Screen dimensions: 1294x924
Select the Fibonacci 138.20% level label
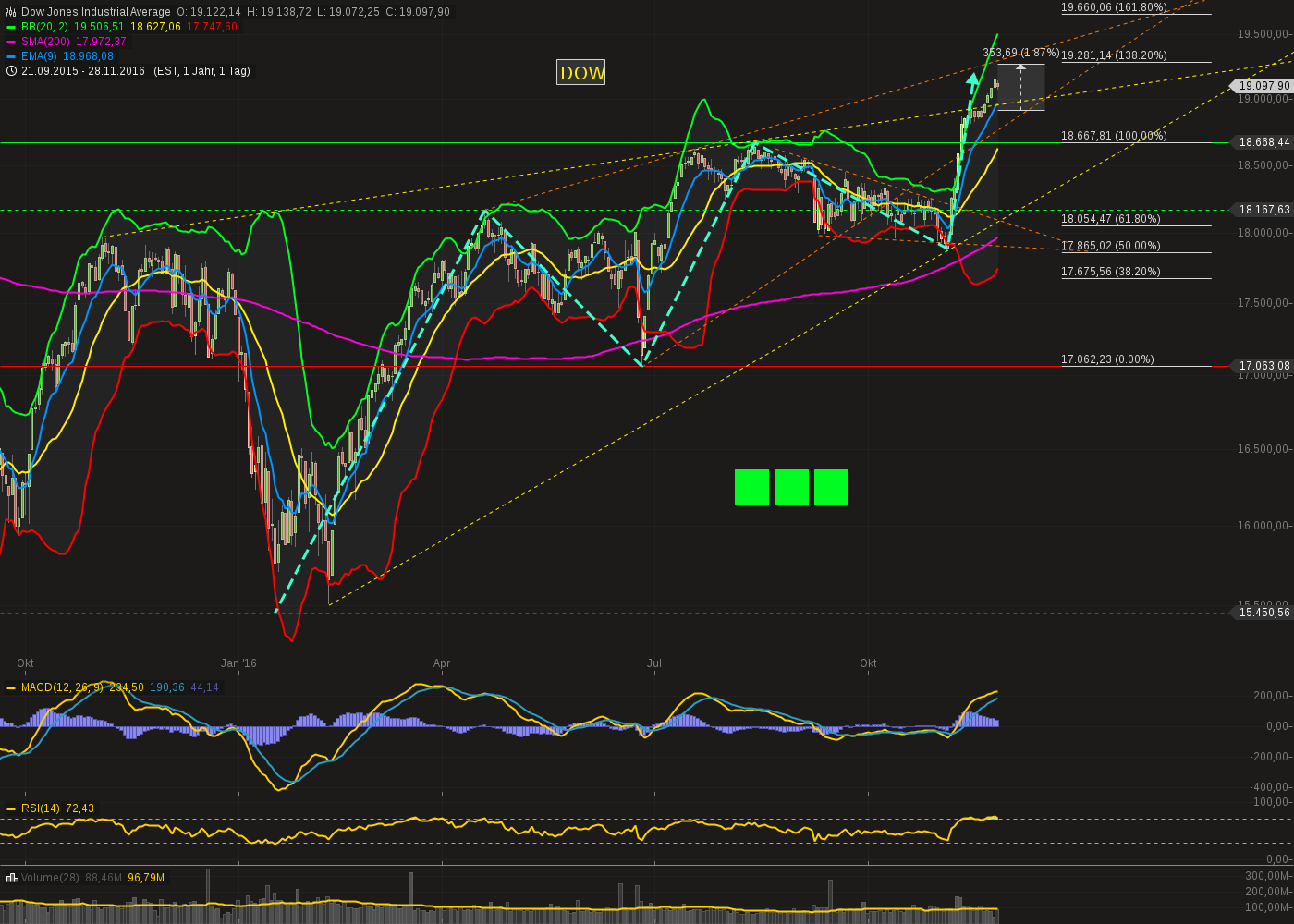tap(1114, 55)
